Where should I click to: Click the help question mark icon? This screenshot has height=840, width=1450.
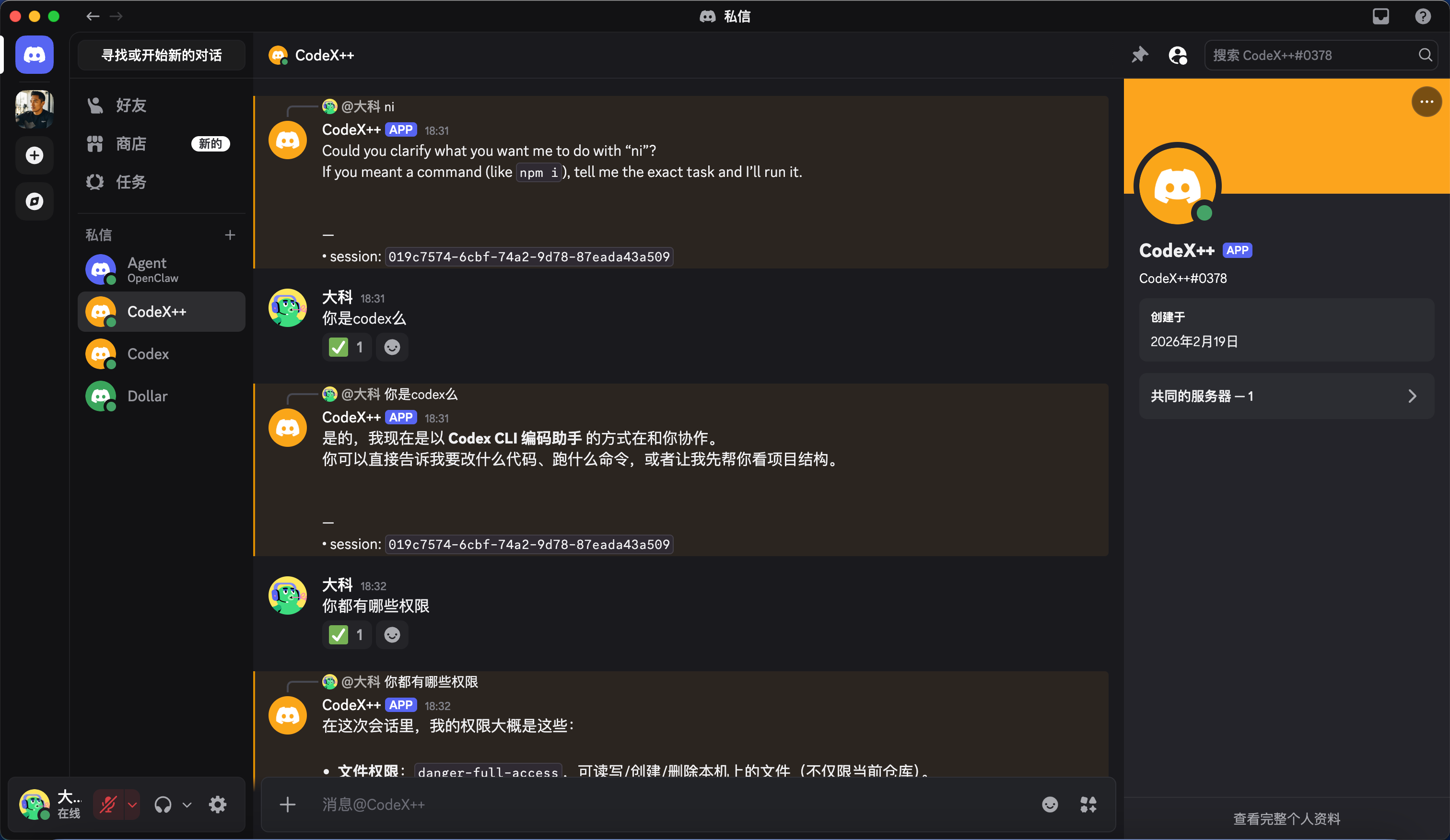[1422, 16]
